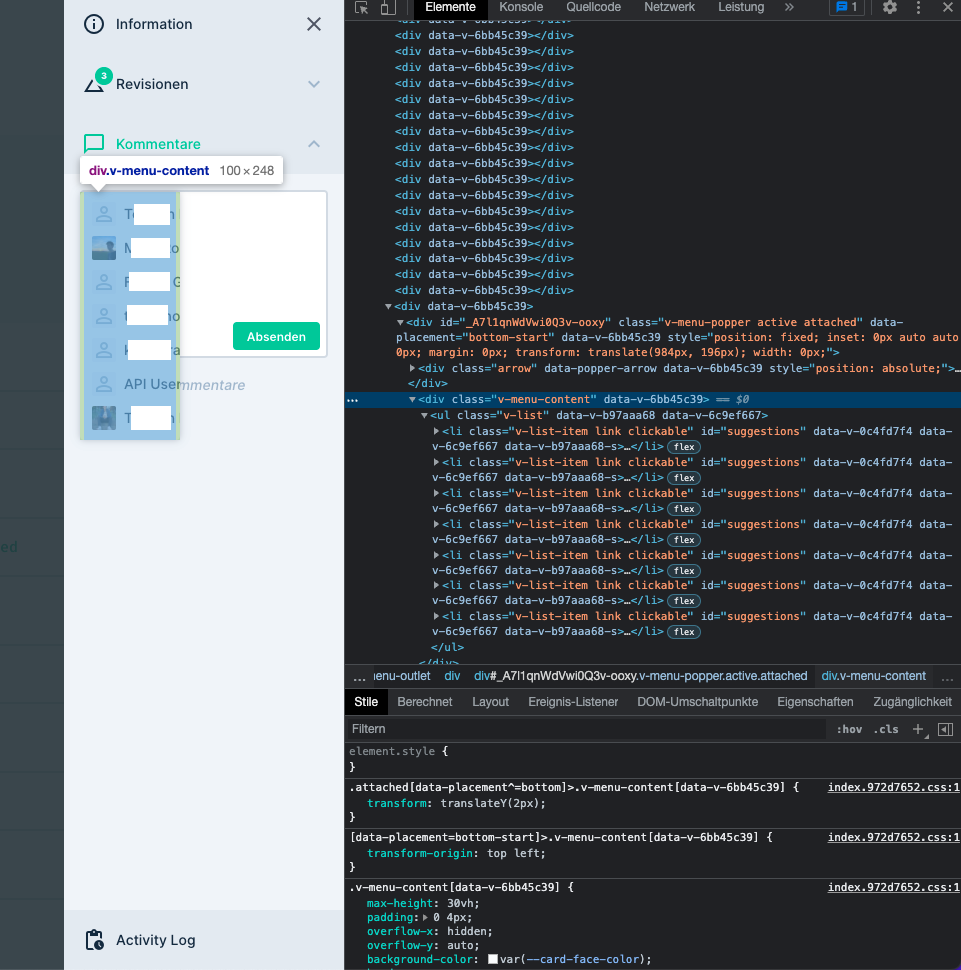Toggle the :hov element state panel

coord(849,729)
